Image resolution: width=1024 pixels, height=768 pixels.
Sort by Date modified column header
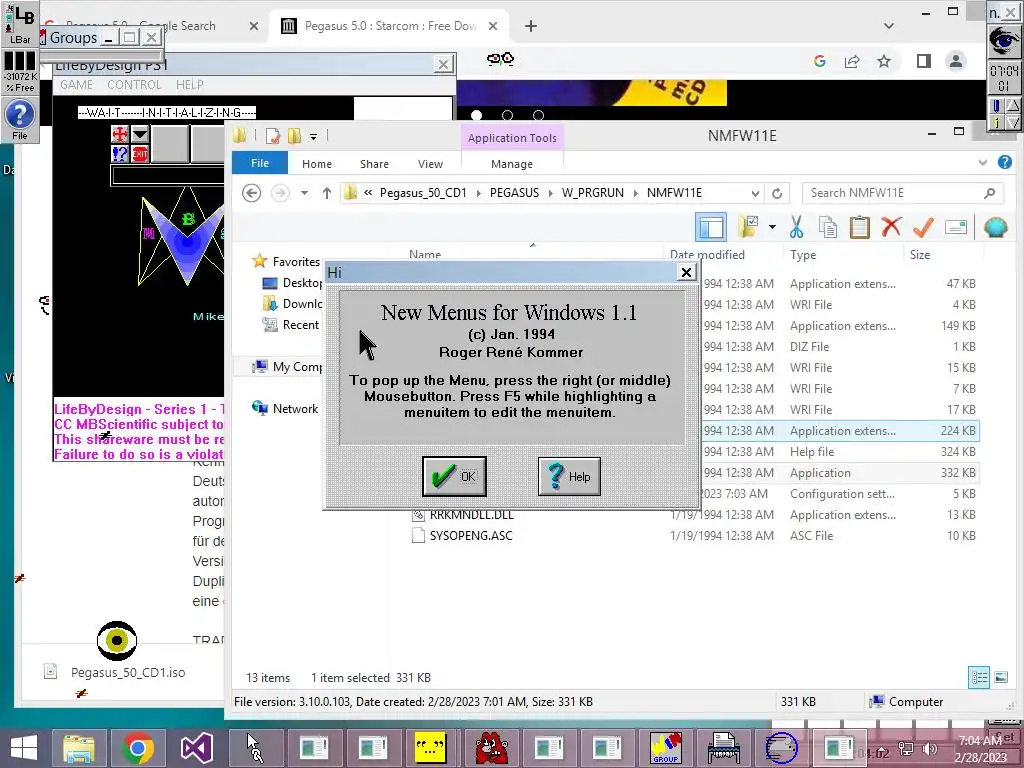pos(707,255)
